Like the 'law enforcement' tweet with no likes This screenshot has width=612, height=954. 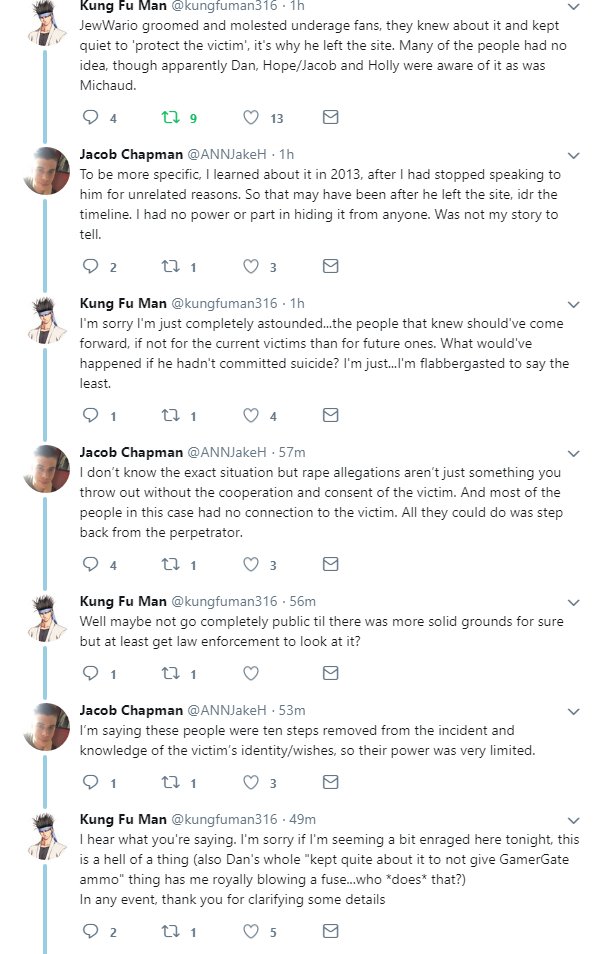(251, 674)
